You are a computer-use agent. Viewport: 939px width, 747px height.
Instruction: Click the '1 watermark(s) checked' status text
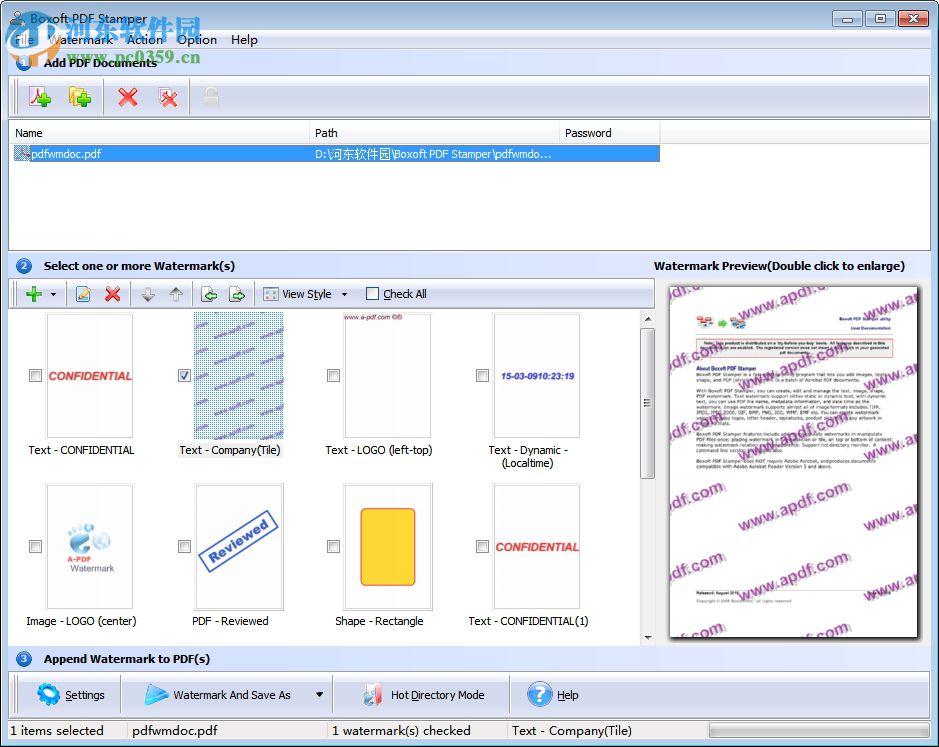click(x=401, y=731)
